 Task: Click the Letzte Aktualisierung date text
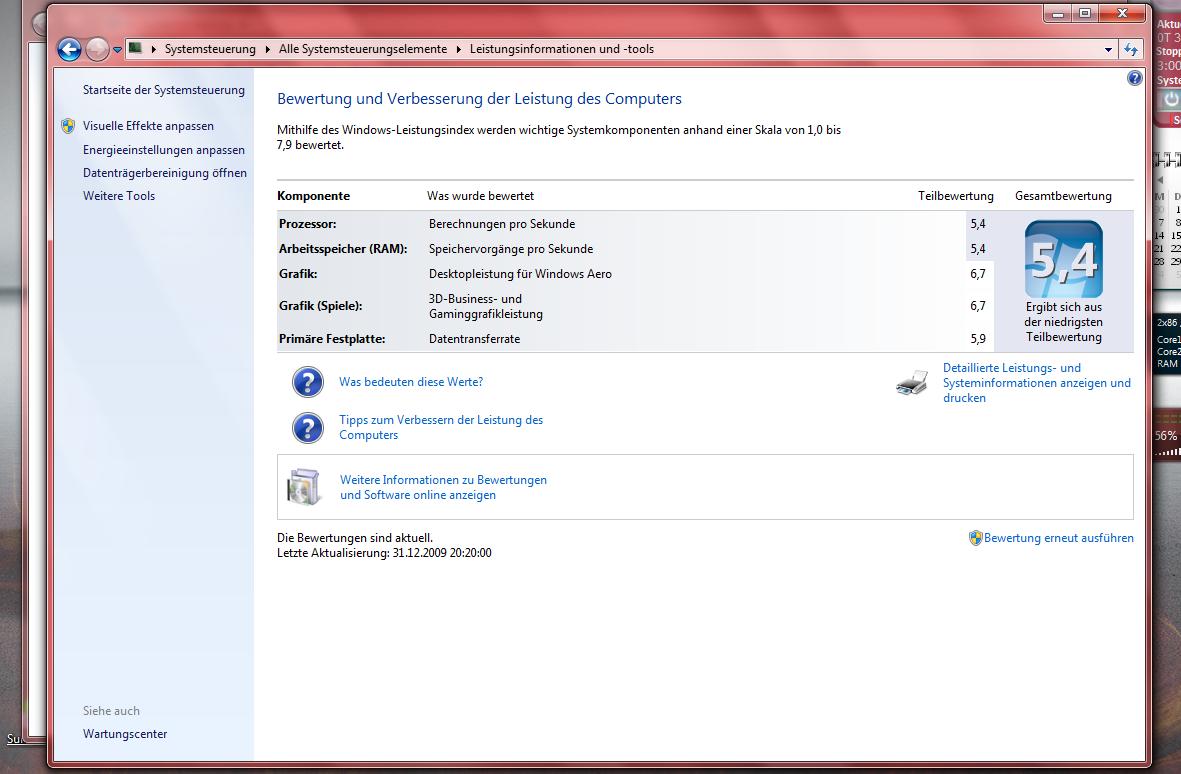point(384,553)
